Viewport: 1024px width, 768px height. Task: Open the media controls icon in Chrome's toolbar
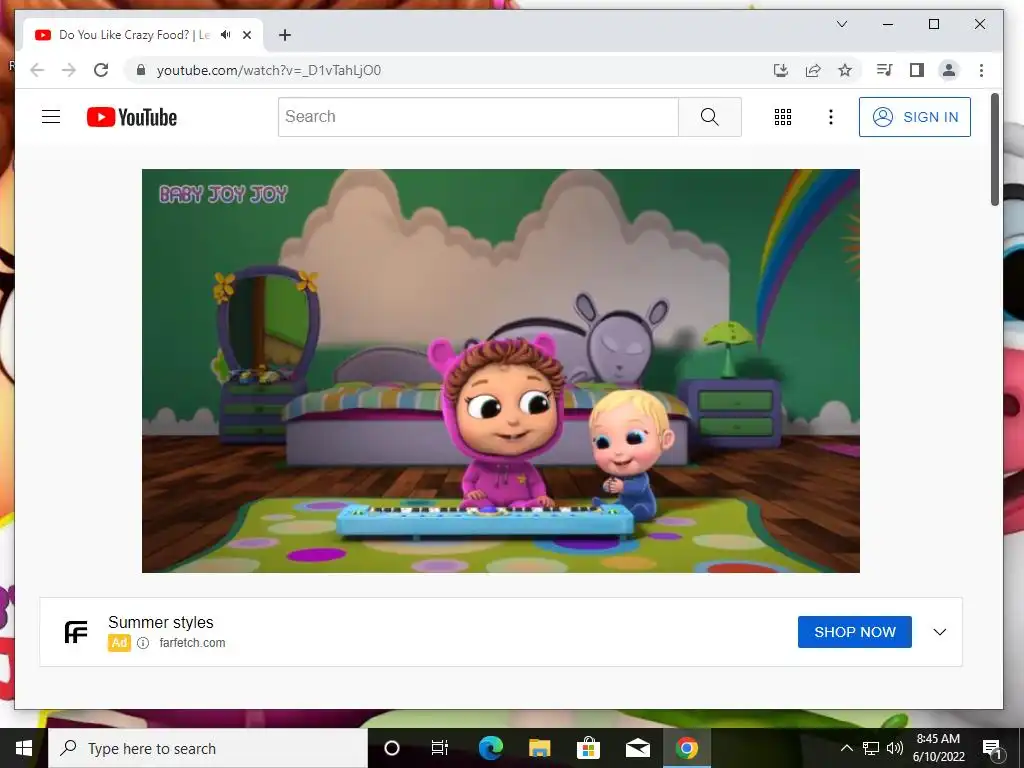point(884,70)
